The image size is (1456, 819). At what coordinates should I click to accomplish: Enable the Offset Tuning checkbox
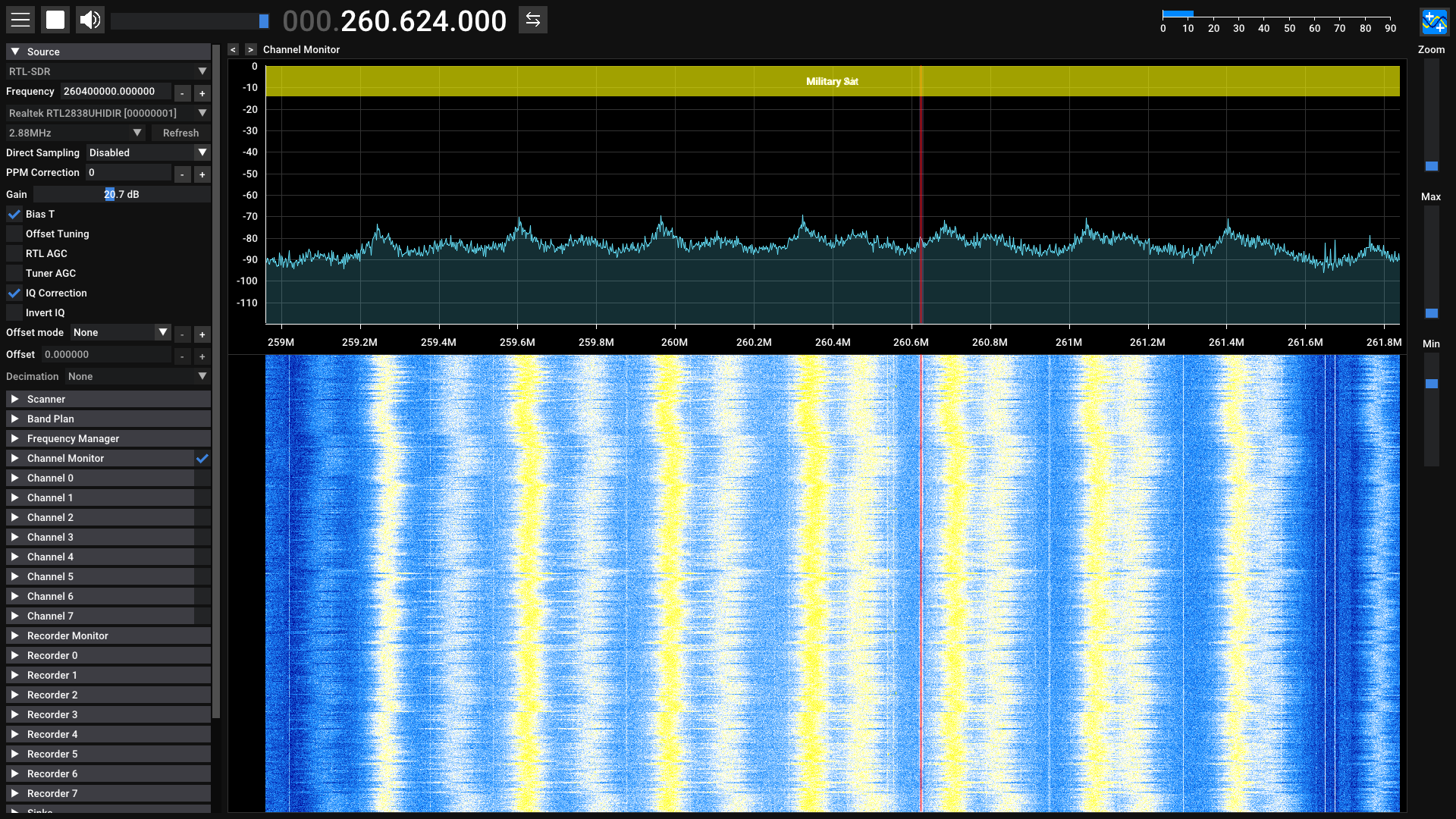coord(14,234)
